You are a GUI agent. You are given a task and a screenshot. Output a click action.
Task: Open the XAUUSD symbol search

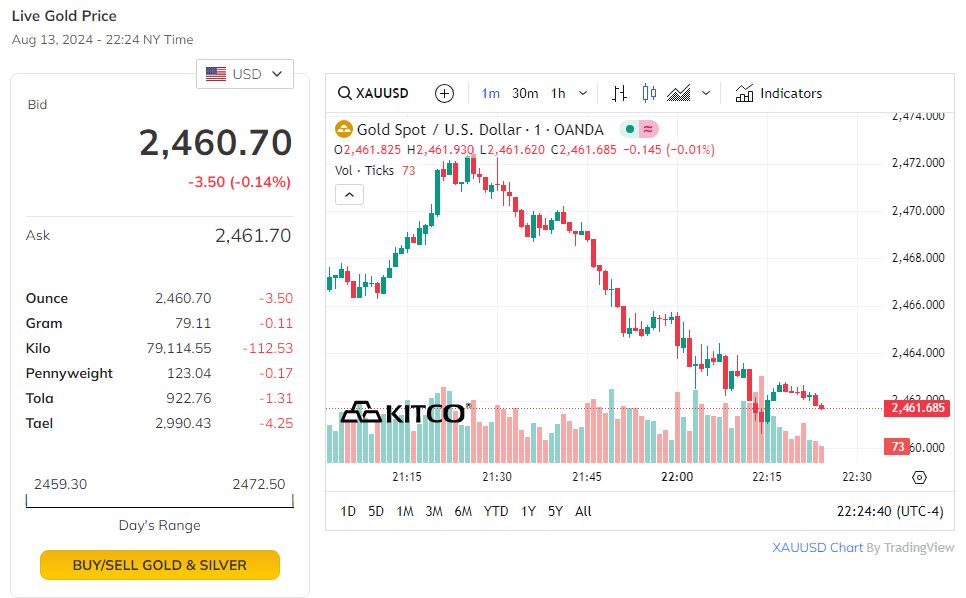coord(373,93)
